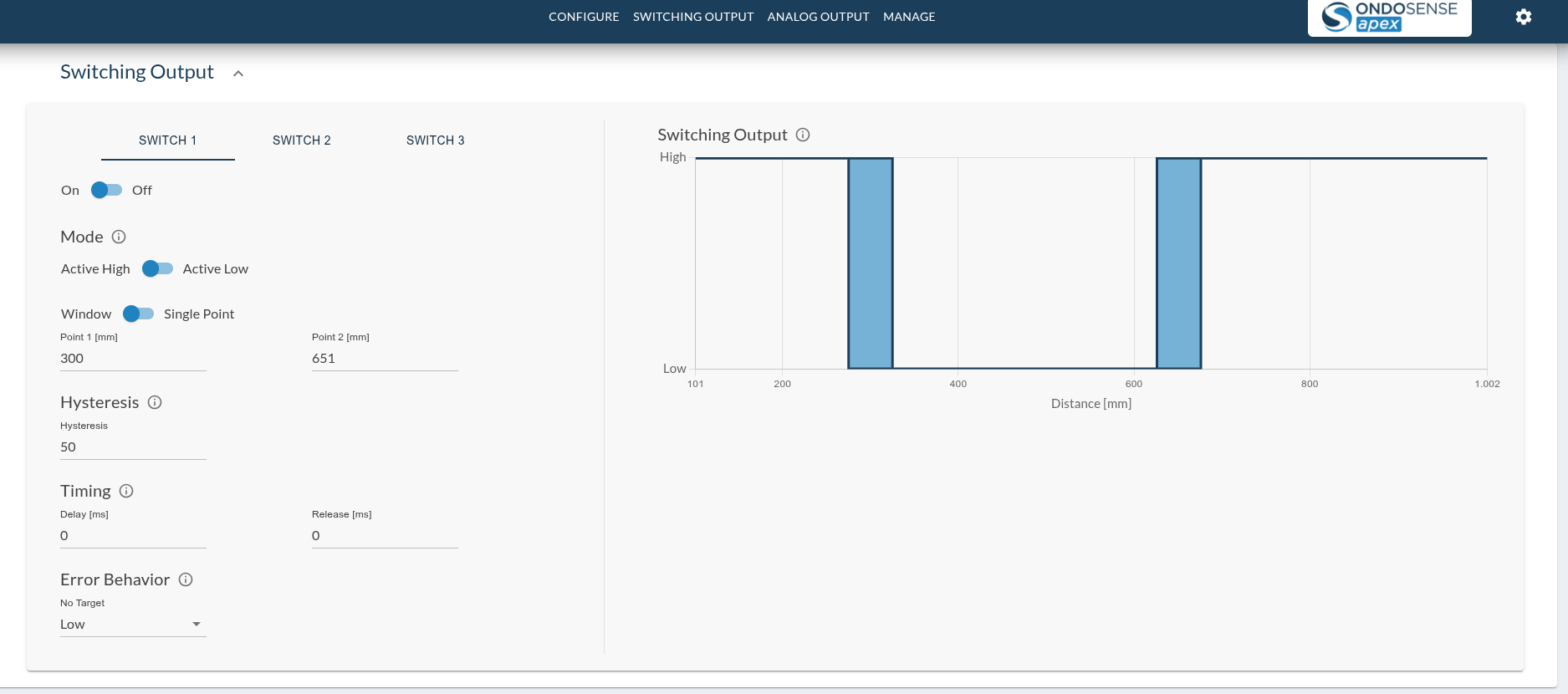Toggle Window / Single Point switch
The height and width of the screenshot is (694, 1568).
pos(138,314)
